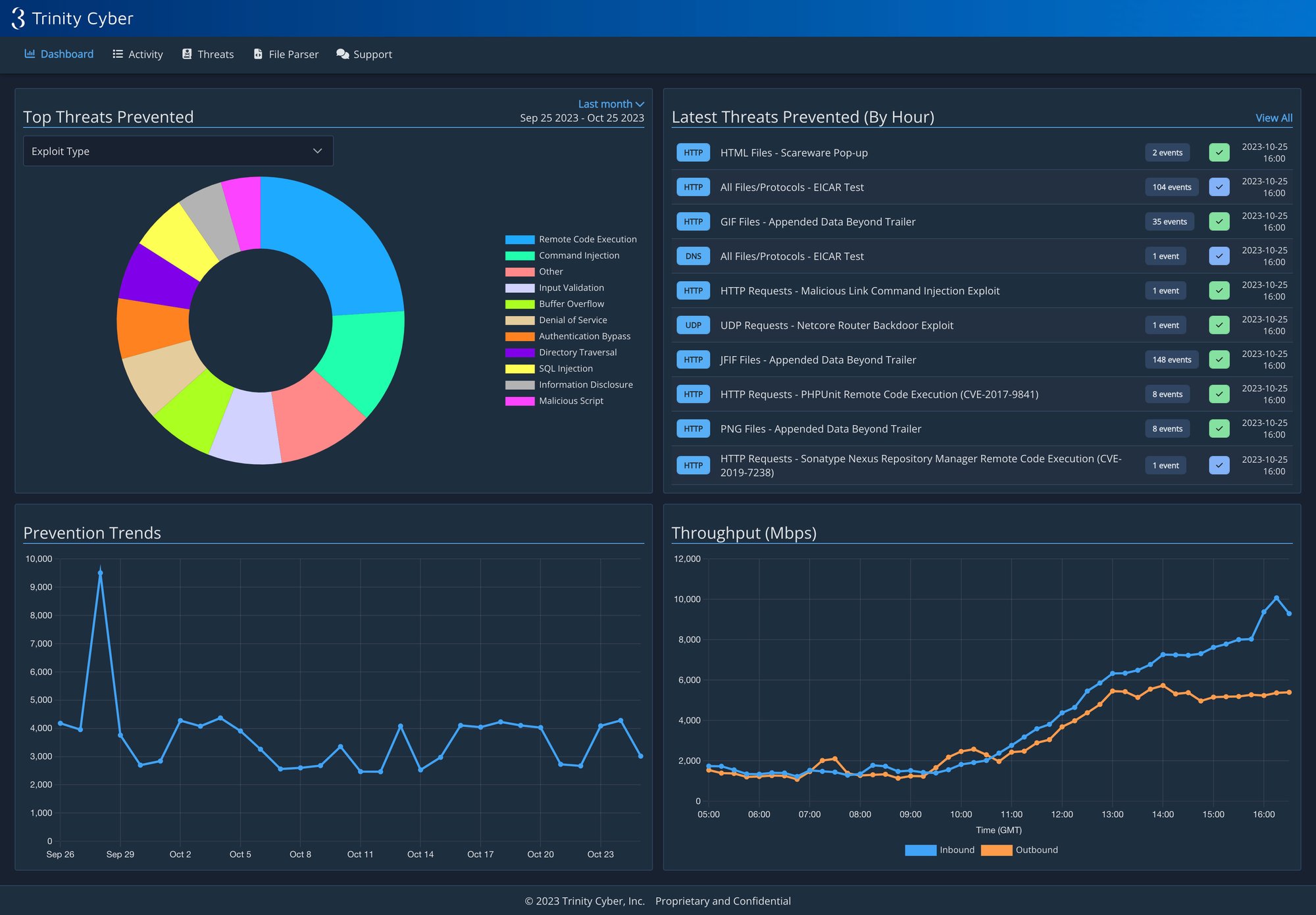This screenshot has height=915, width=1316.
Task: Toggle the Other legend swatch
Action: [520, 272]
